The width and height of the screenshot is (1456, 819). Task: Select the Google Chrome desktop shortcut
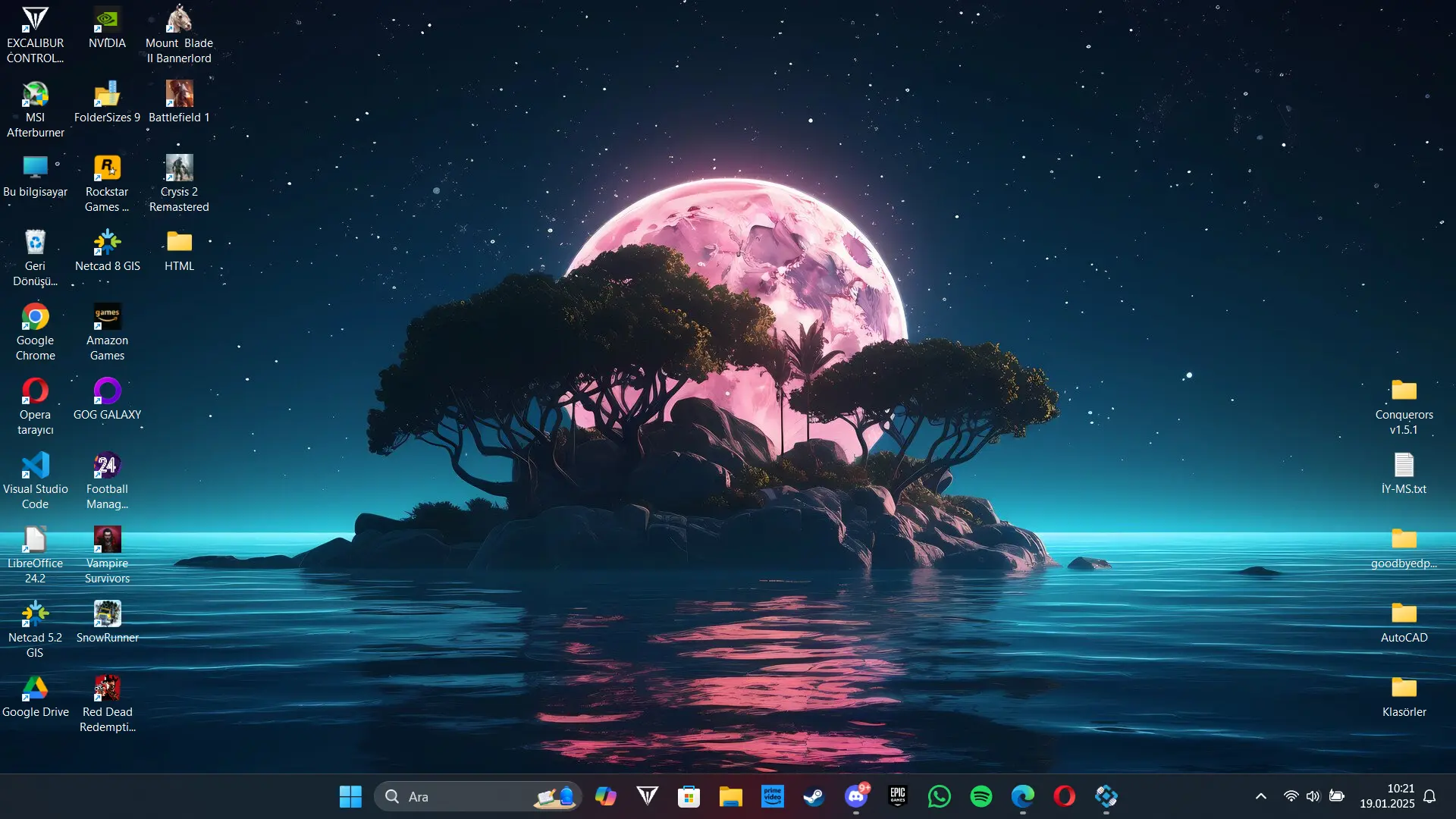[35, 332]
